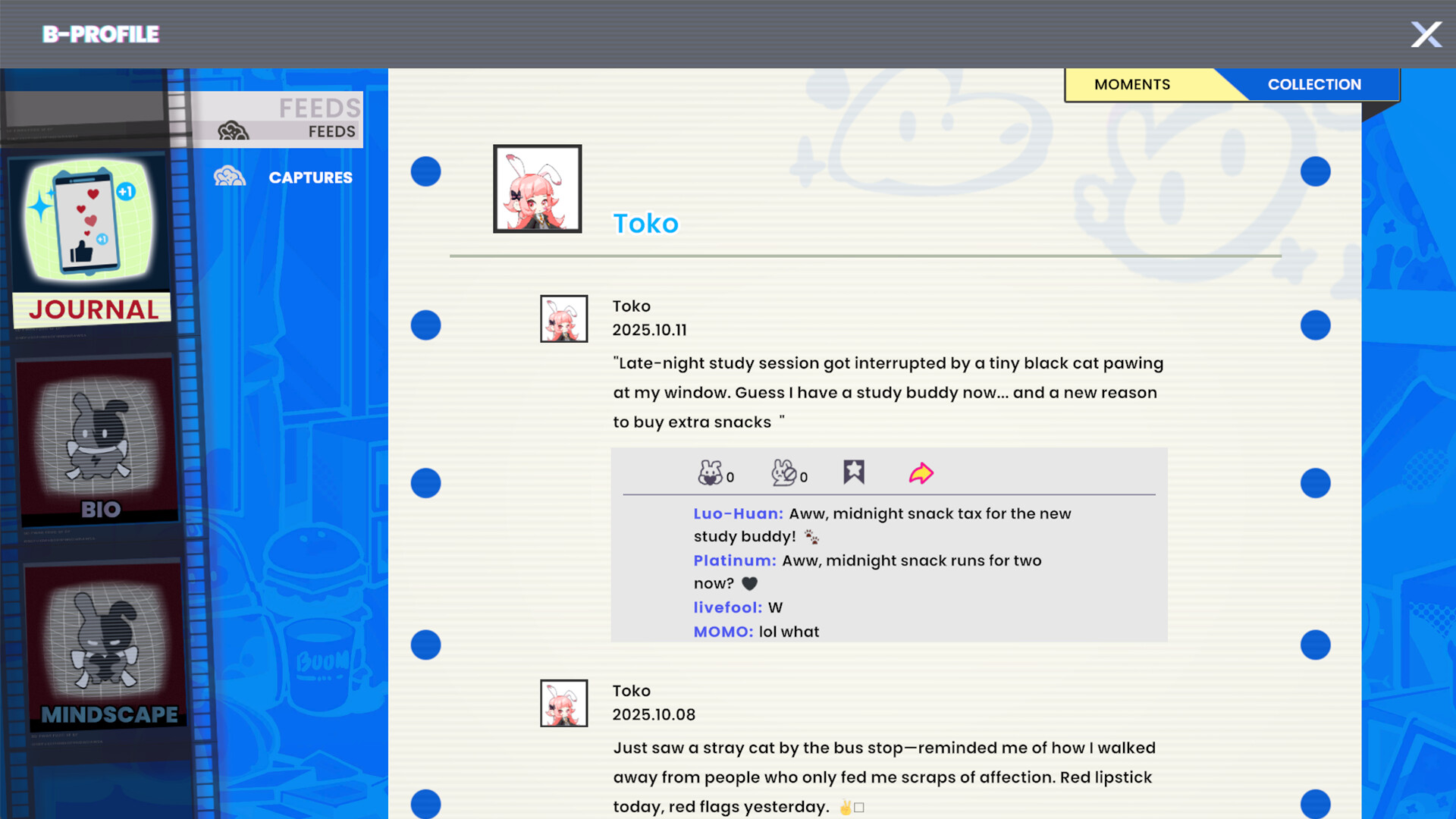Expand the comments under Luo-Huan's reply

click(x=738, y=513)
